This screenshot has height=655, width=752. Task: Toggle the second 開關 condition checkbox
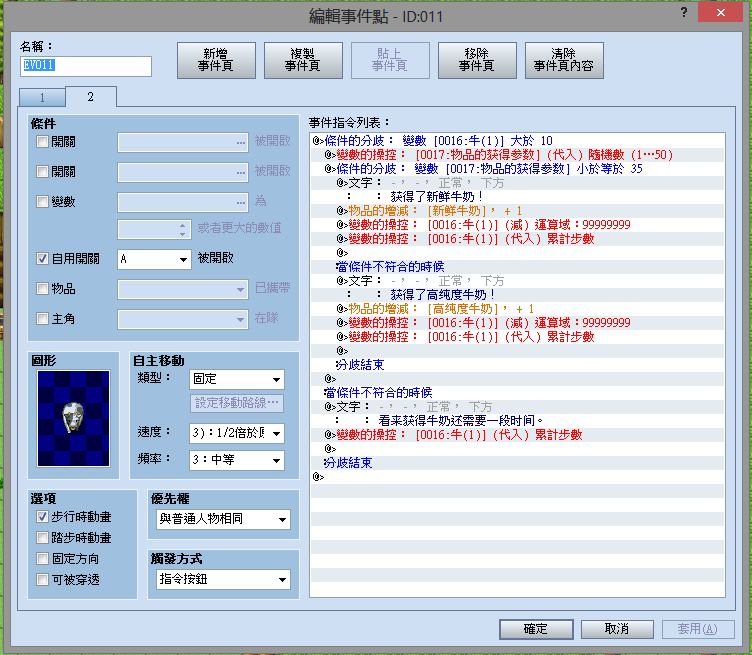click(x=42, y=171)
